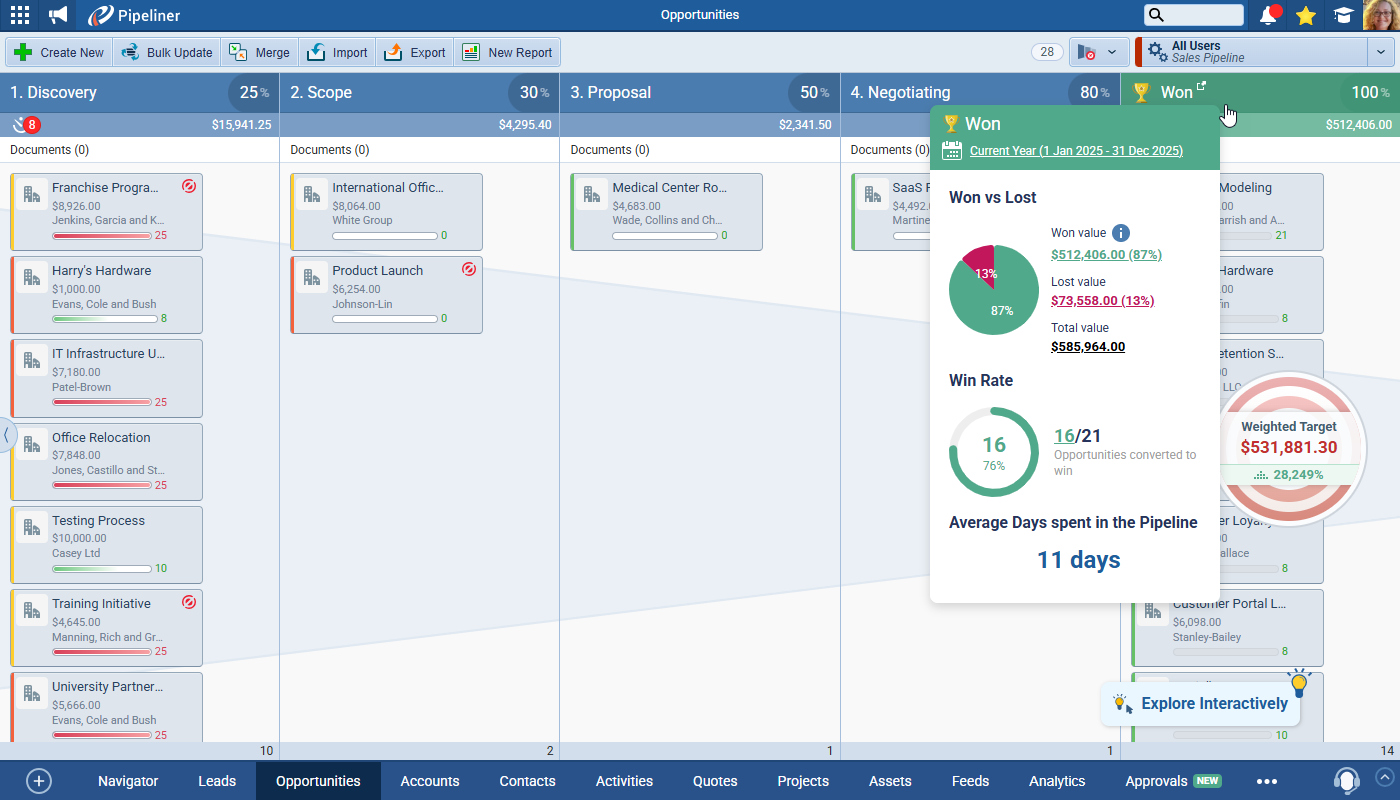Switch to the Accounts tab

click(430, 781)
